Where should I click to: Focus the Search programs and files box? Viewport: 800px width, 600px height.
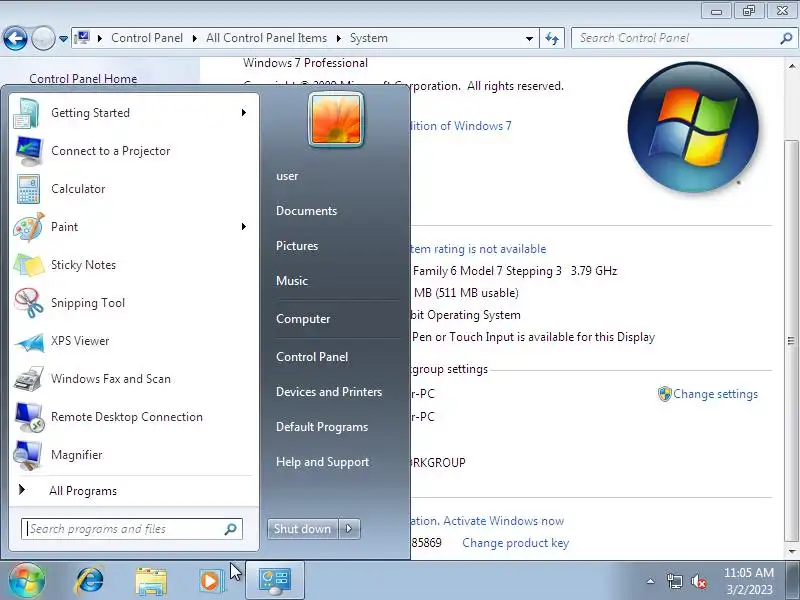tap(132, 529)
